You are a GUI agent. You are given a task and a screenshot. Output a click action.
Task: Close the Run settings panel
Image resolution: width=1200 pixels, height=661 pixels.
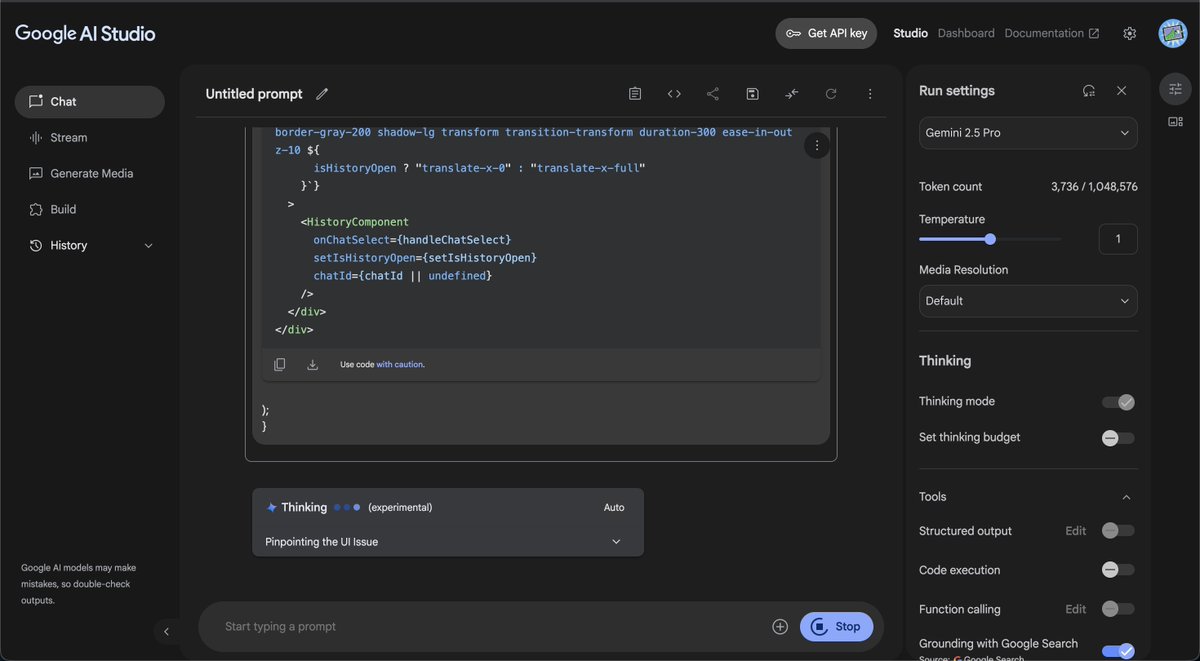pyautogui.click(x=1122, y=91)
